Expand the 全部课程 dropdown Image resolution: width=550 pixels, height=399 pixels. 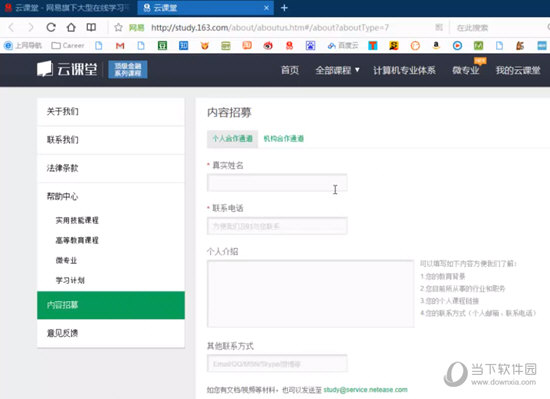point(337,70)
